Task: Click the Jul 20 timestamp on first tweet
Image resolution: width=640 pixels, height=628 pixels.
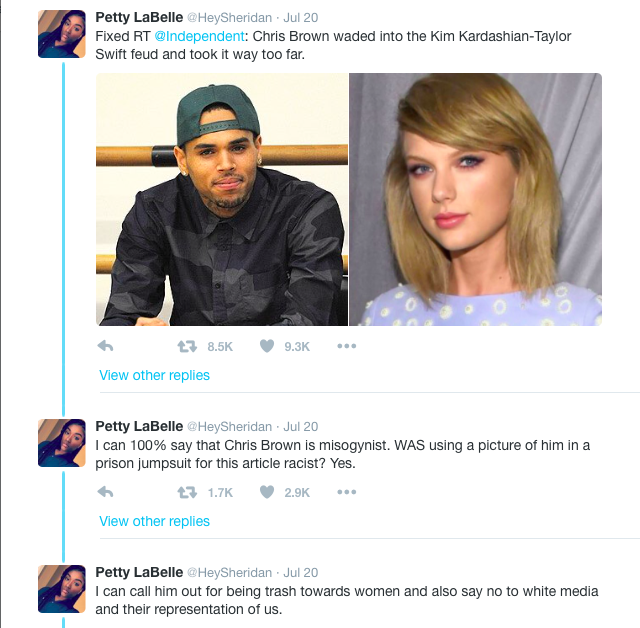Action: pyautogui.click(x=301, y=17)
